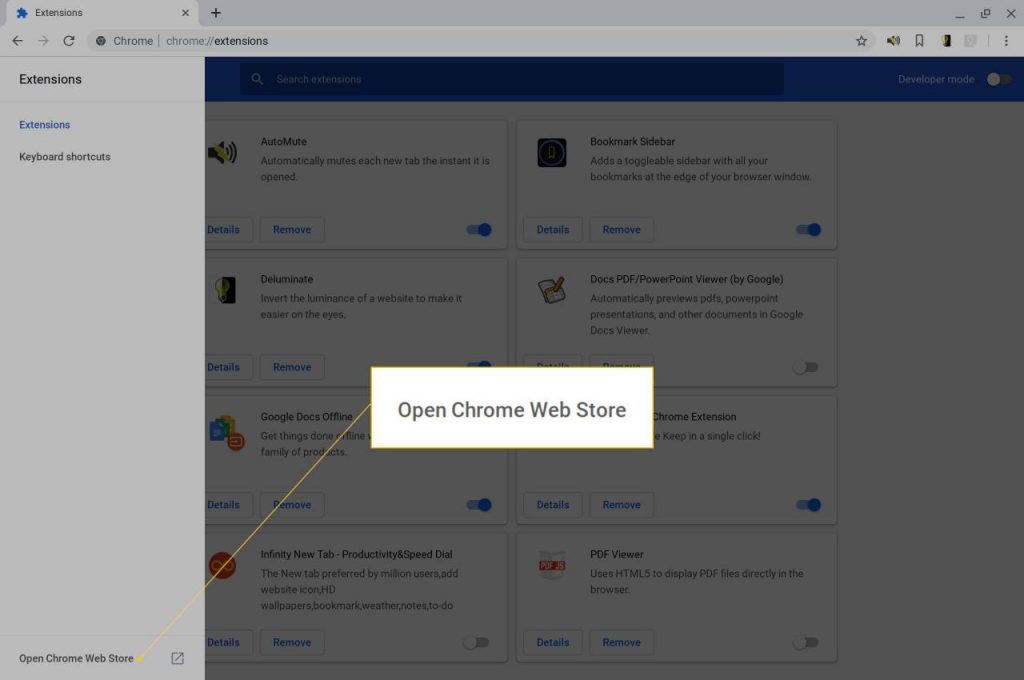Click the AutoMute extension card icon
The height and width of the screenshot is (680, 1024).
(222, 152)
